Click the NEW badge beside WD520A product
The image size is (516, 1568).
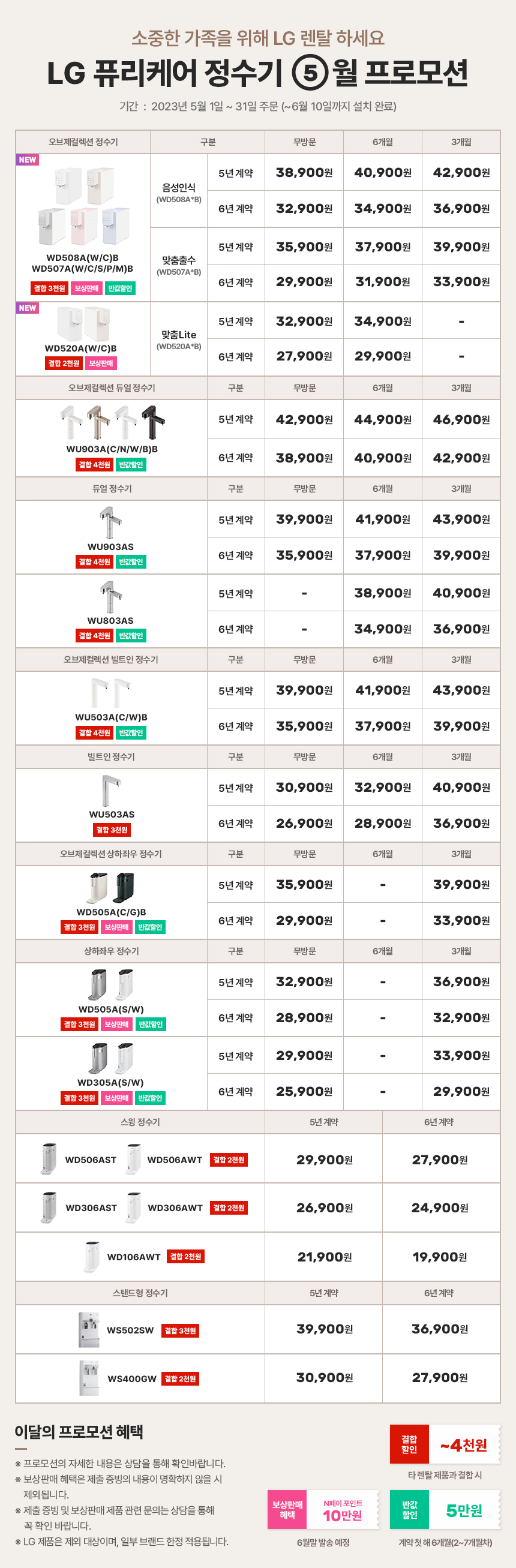click(x=28, y=308)
